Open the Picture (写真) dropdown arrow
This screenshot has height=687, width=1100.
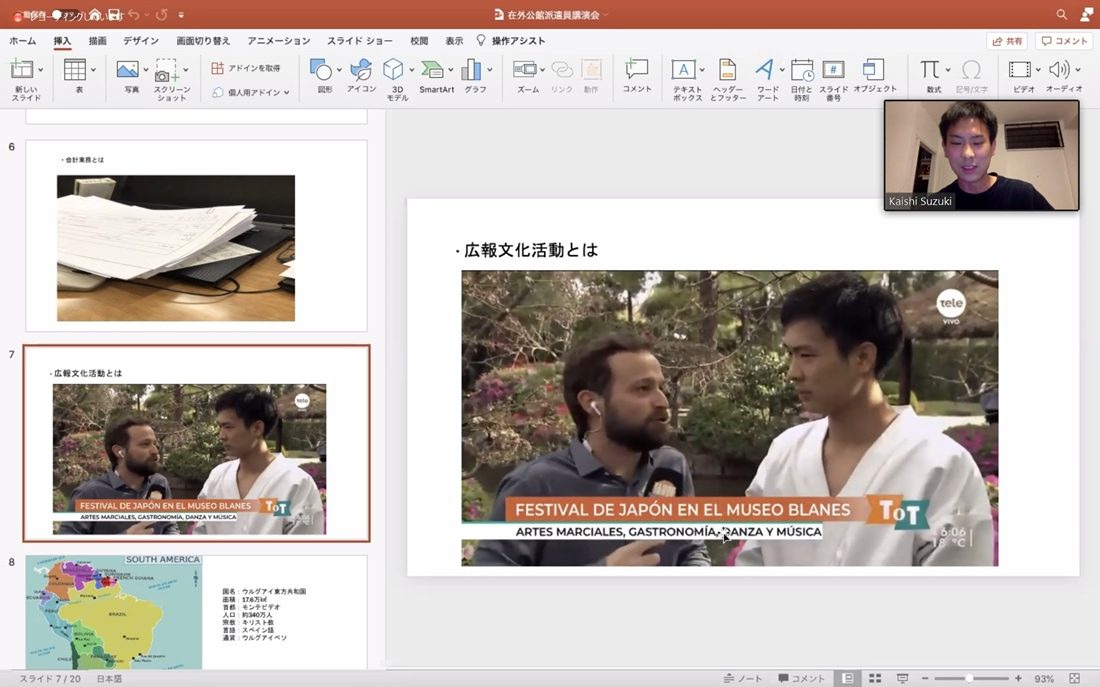(146, 69)
